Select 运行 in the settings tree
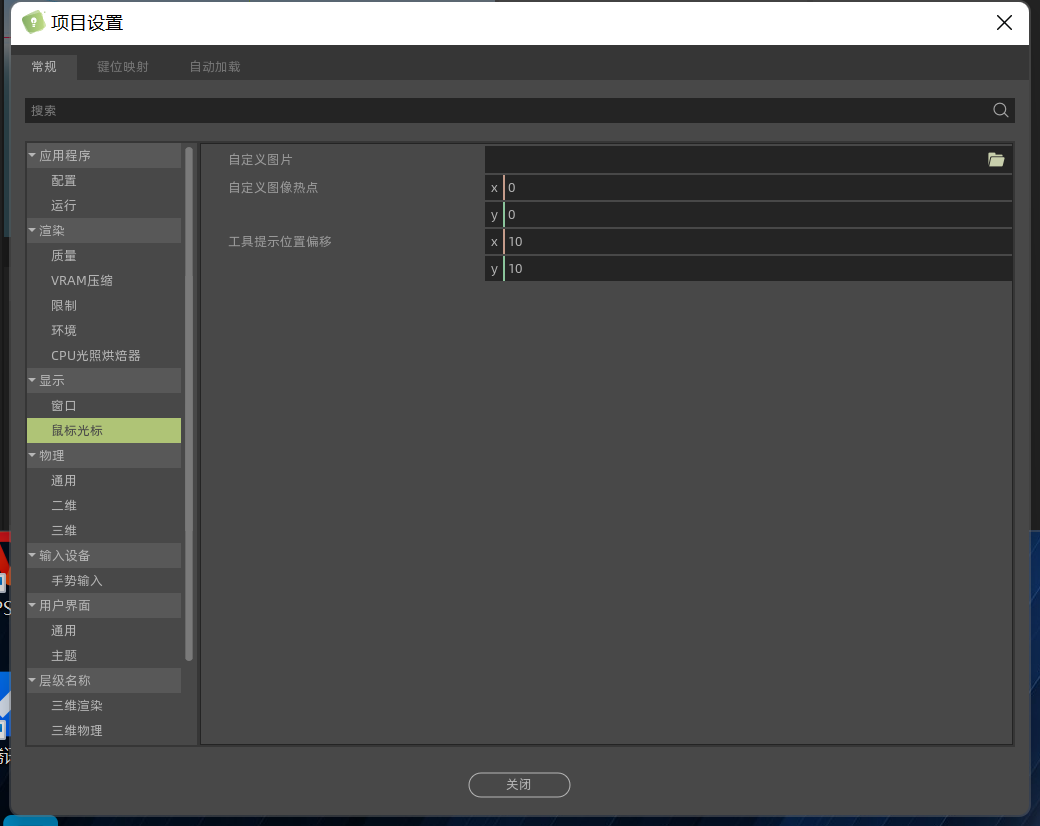The width and height of the screenshot is (1040, 826). [103, 206]
